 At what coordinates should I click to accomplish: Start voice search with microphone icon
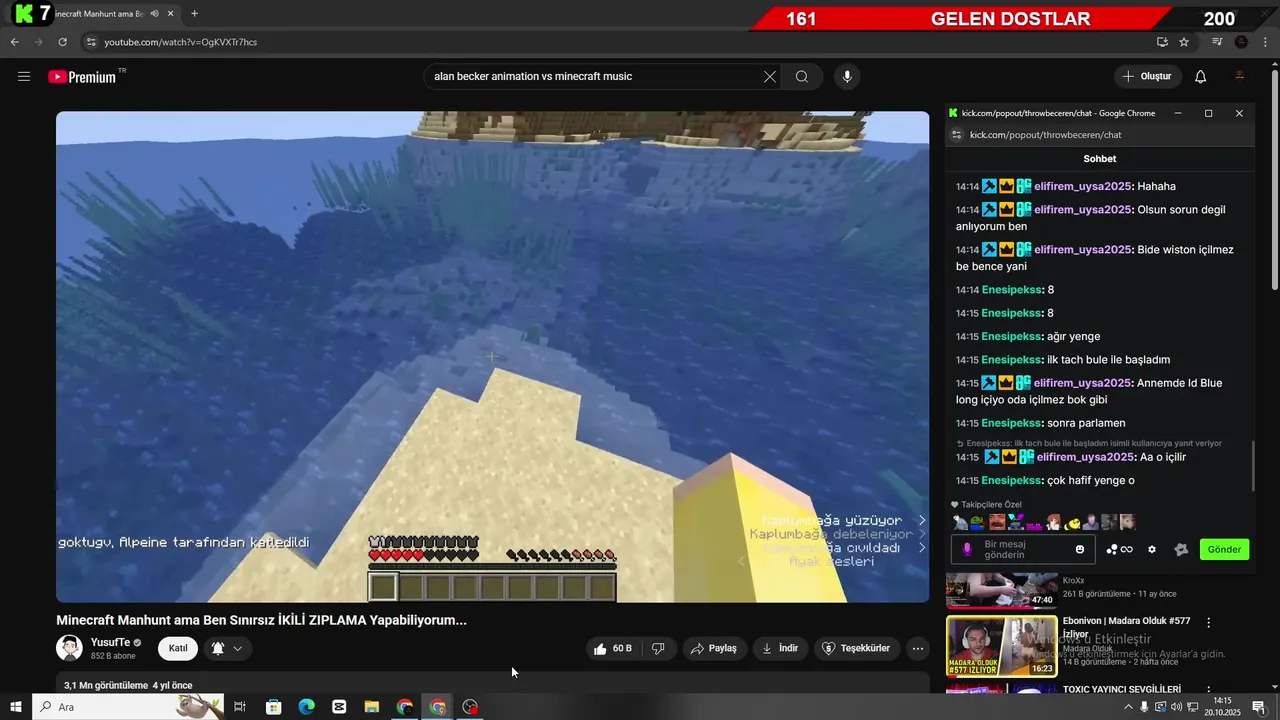pos(847,77)
